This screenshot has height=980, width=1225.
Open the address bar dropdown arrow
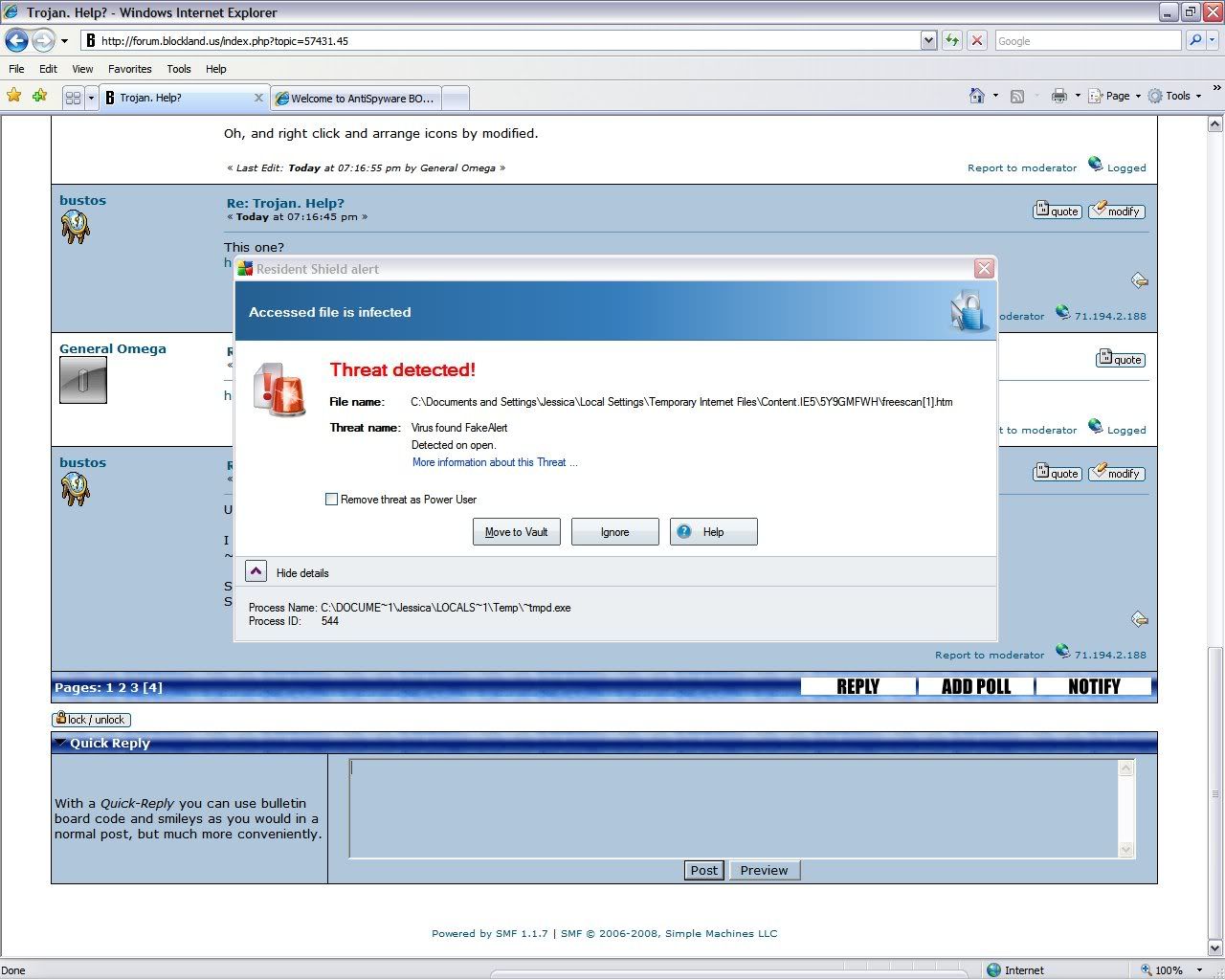[928, 40]
